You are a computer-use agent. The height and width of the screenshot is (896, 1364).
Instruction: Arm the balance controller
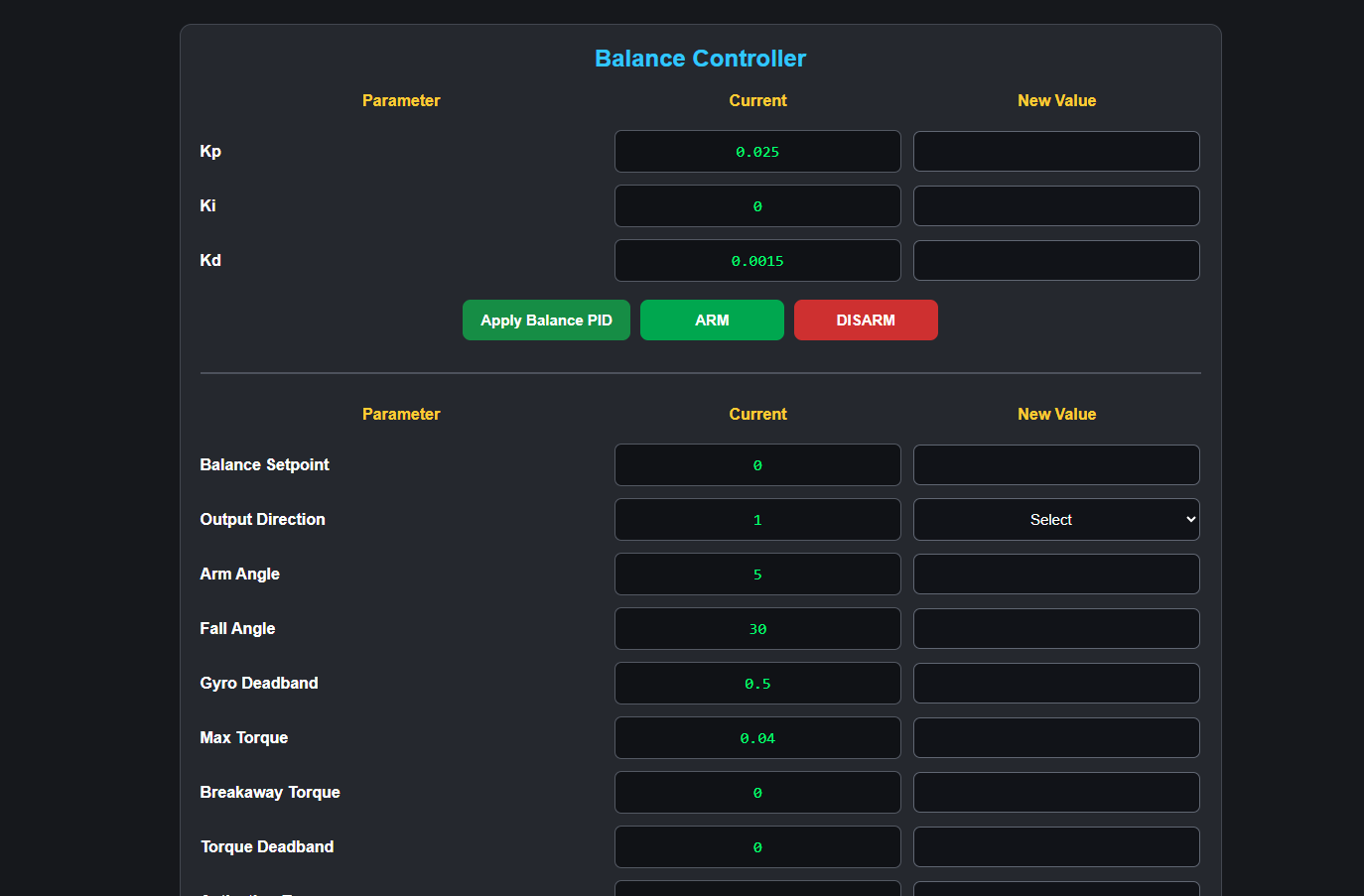pyautogui.click(x=712, y=320)
